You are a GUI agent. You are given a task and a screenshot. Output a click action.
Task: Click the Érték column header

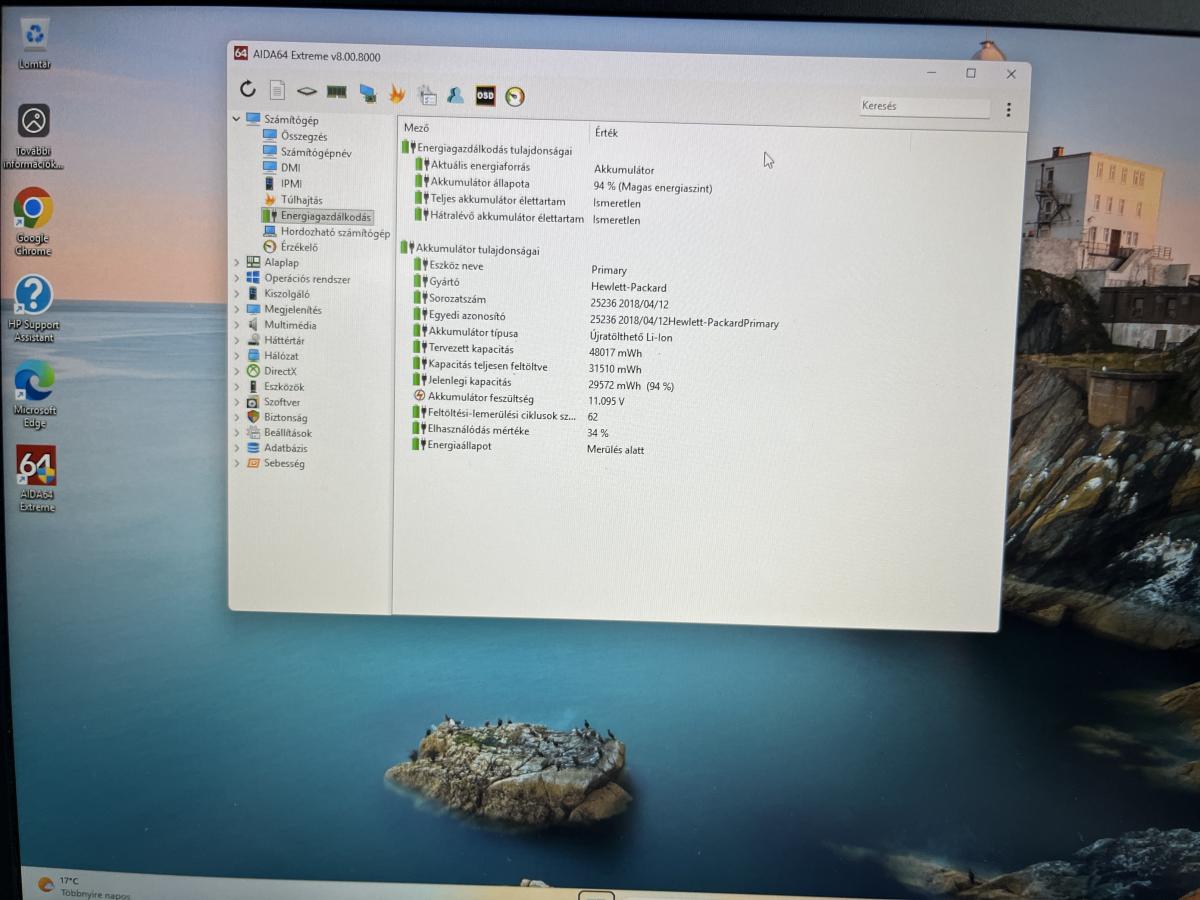click(x=606, y=132)
